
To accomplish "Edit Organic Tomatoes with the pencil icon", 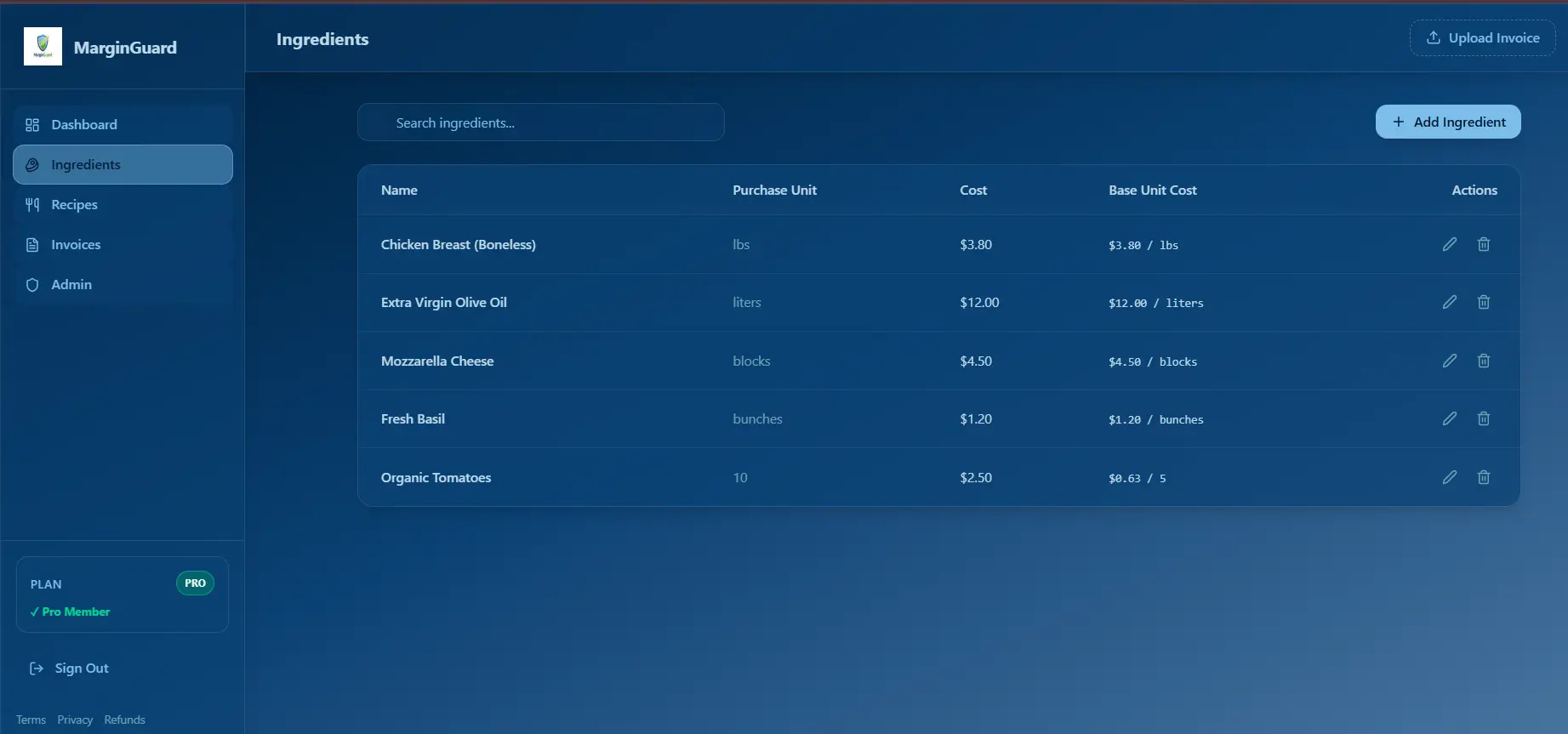I will [x=1450, y=477].
